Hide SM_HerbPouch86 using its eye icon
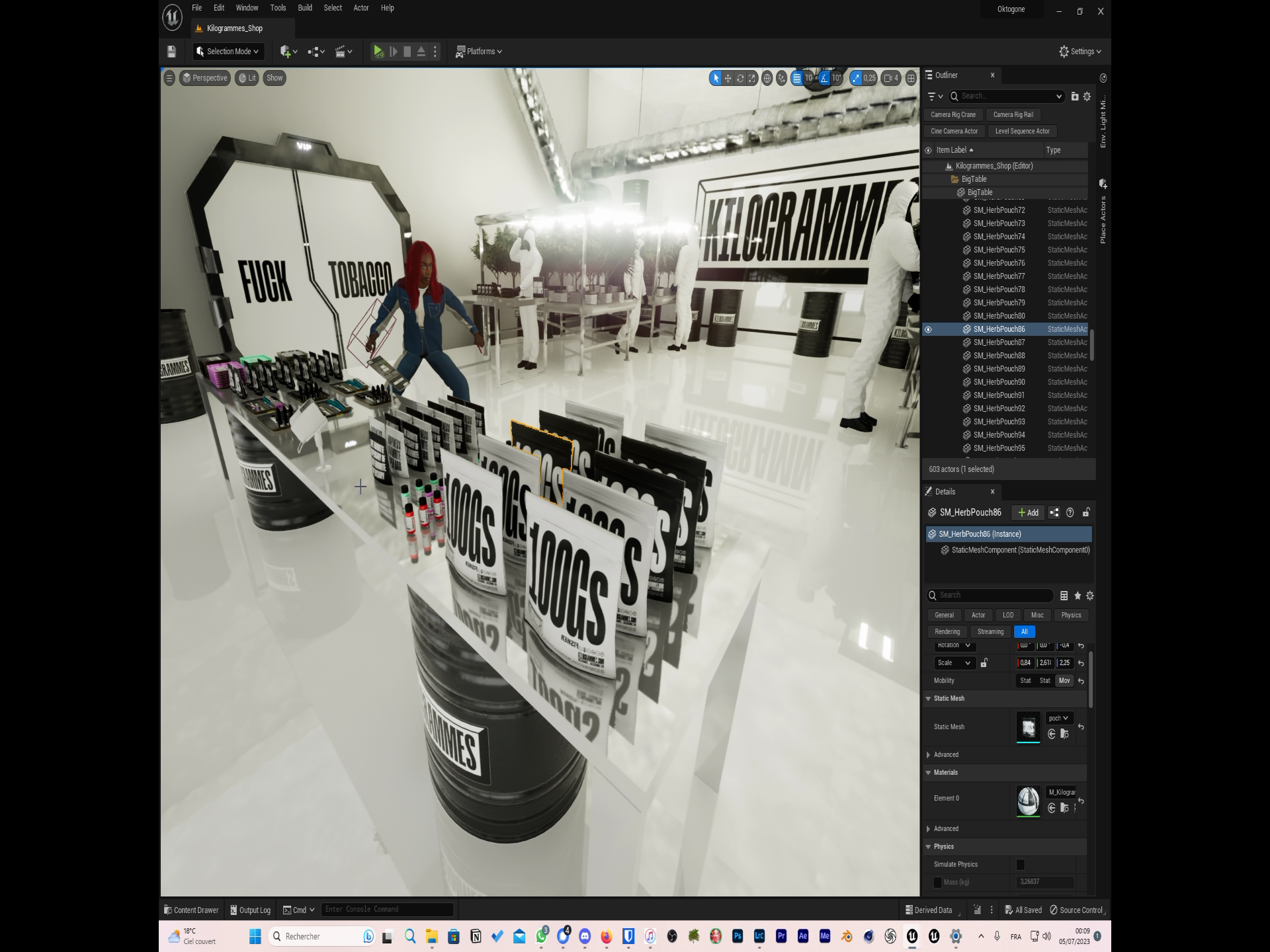The image size is (1270, 952). point(928,329)
